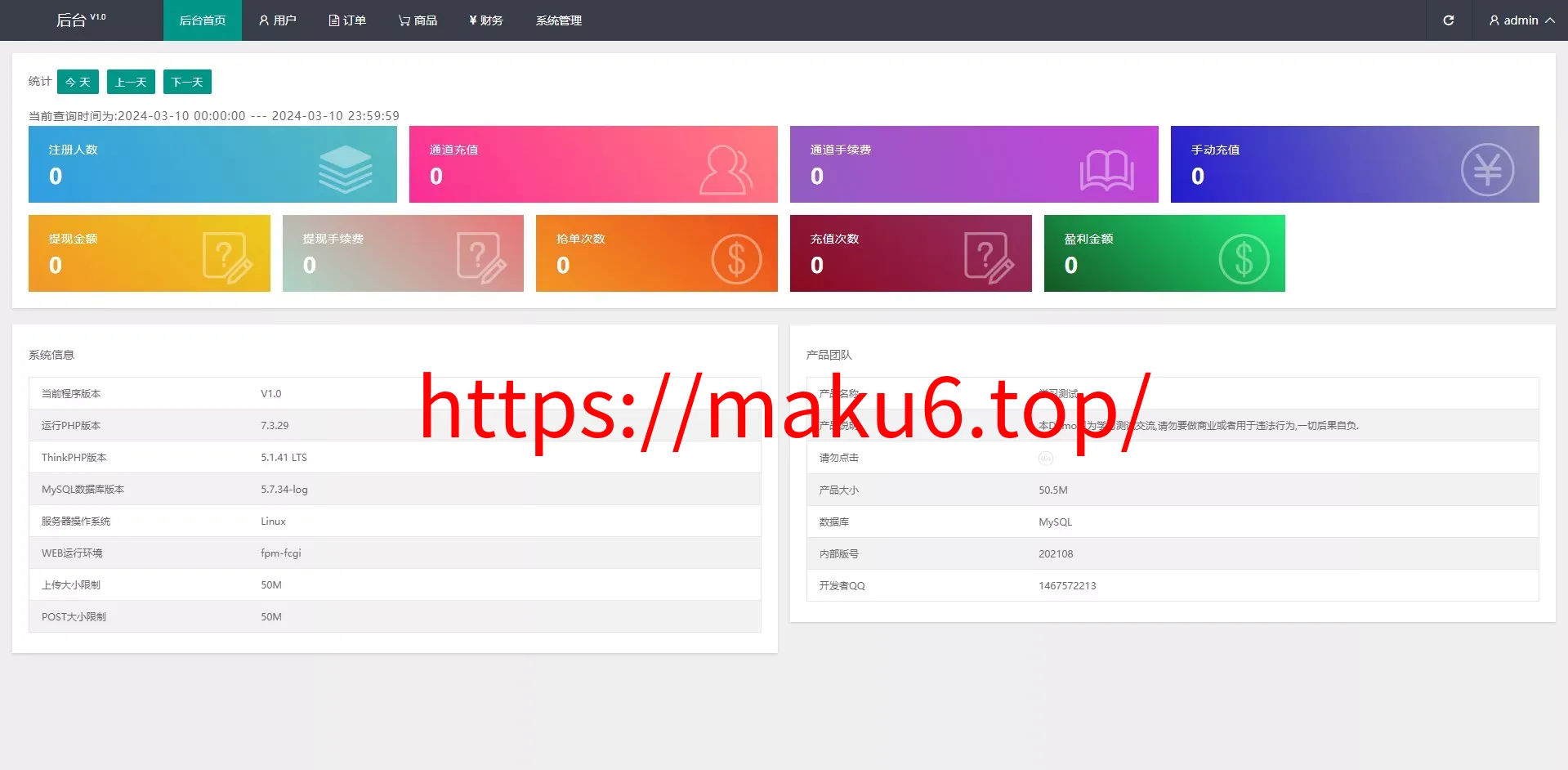Click the 上传大小限制 row label
Viewport: 1568px width, 770px height.
click(71, 585)
